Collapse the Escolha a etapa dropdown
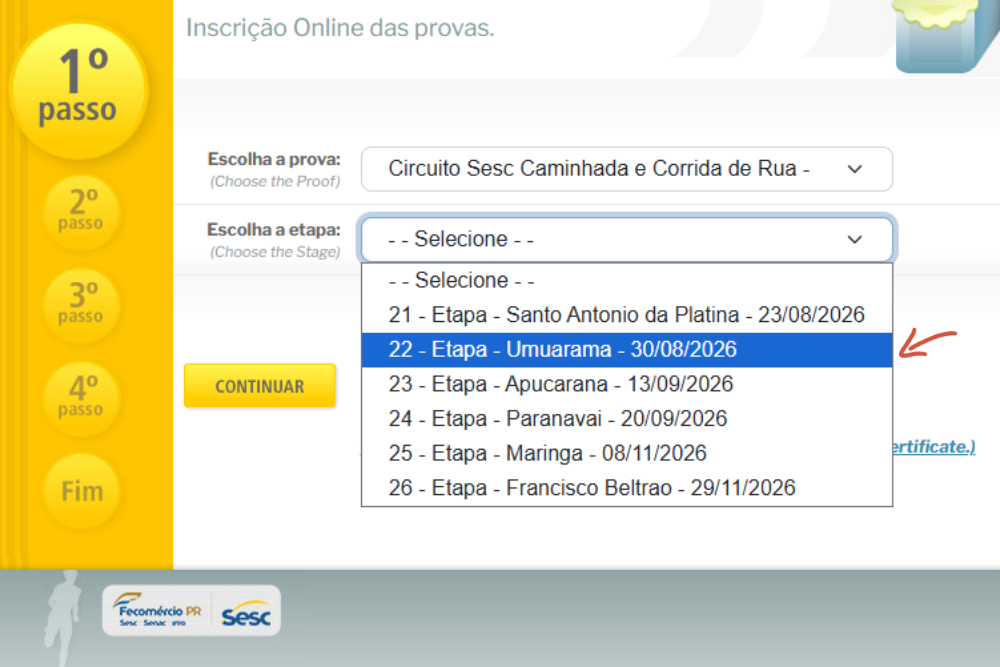 626,239
